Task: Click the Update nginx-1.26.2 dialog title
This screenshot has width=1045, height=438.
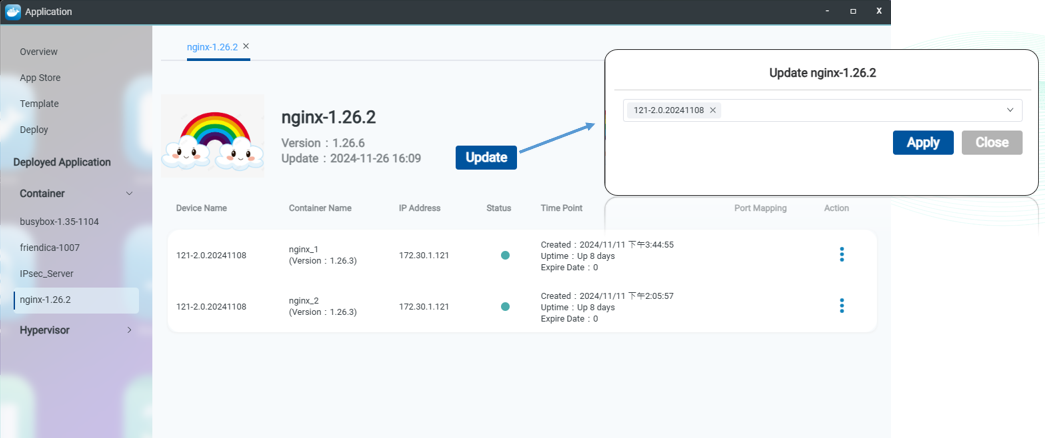Action: pyautogui.click(x=822, y=73)
